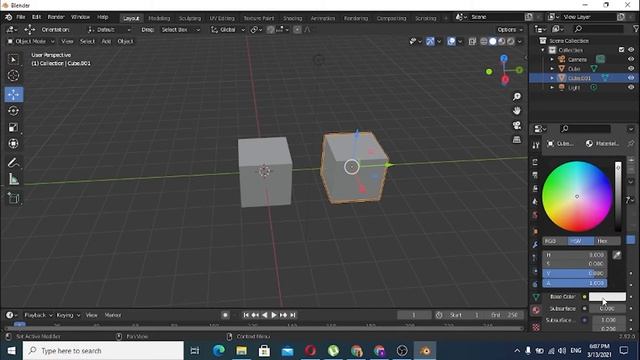The image size is (640, 360).
Task: Open the Tool properties tab icon
Action: tap(536, 145)
